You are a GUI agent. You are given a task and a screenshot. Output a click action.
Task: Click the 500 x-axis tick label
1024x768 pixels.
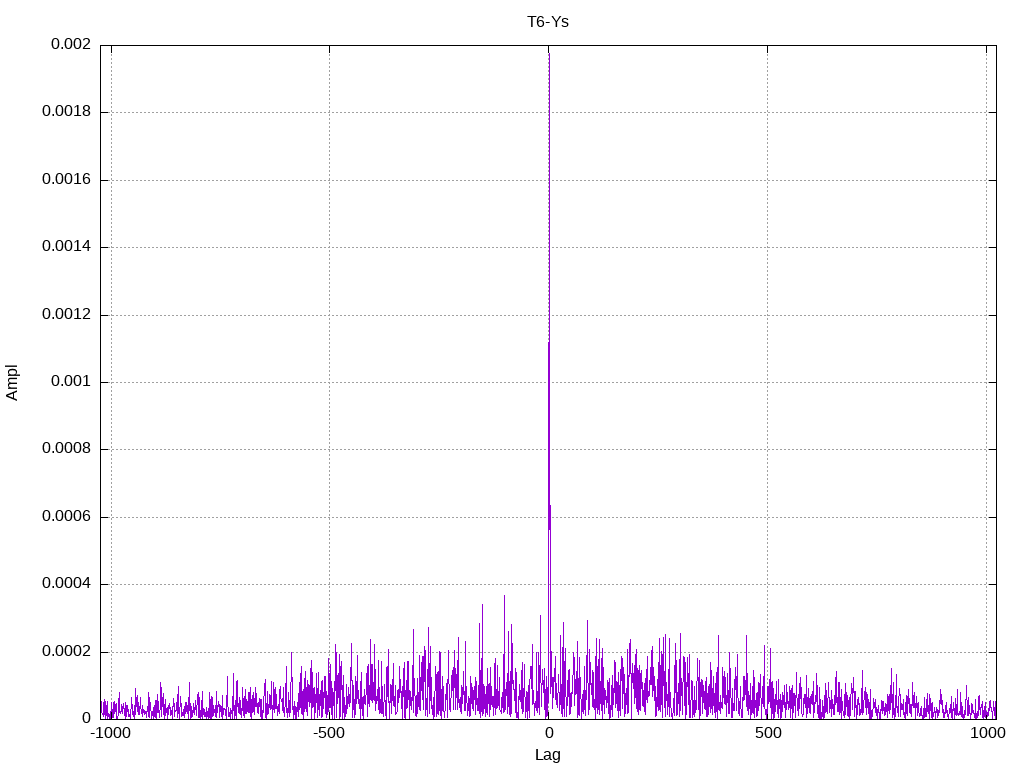[768, 734]
